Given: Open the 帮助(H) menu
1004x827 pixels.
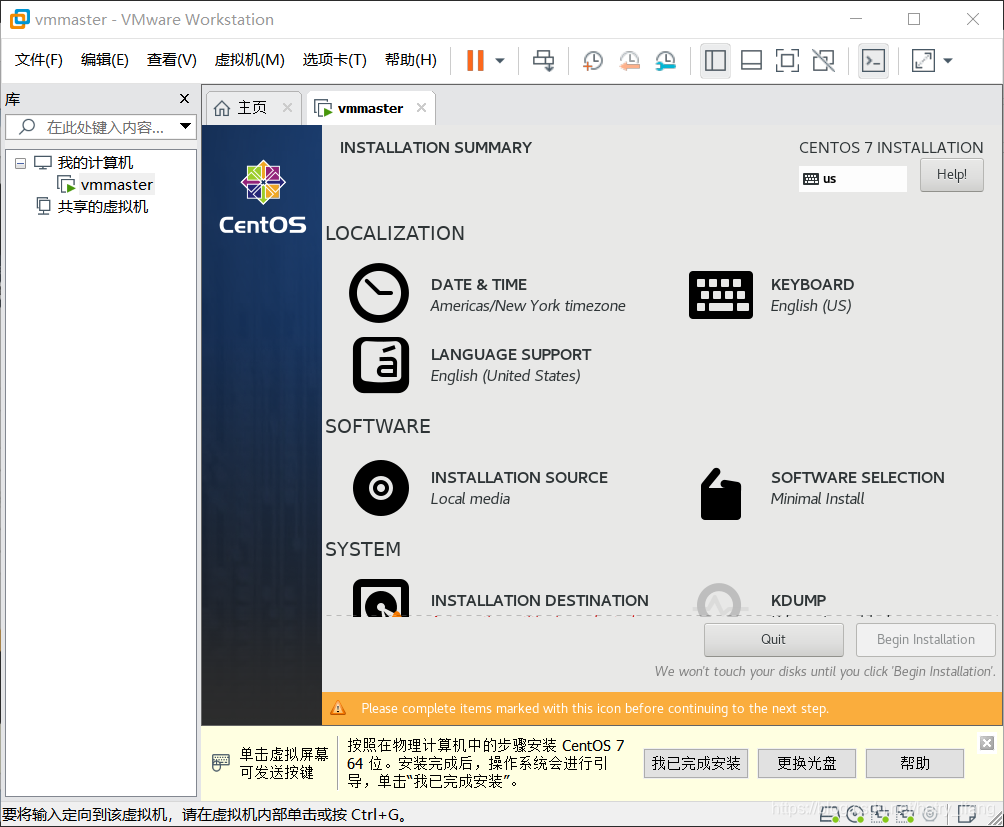Looking at the screenshot, I should [410, 60].
